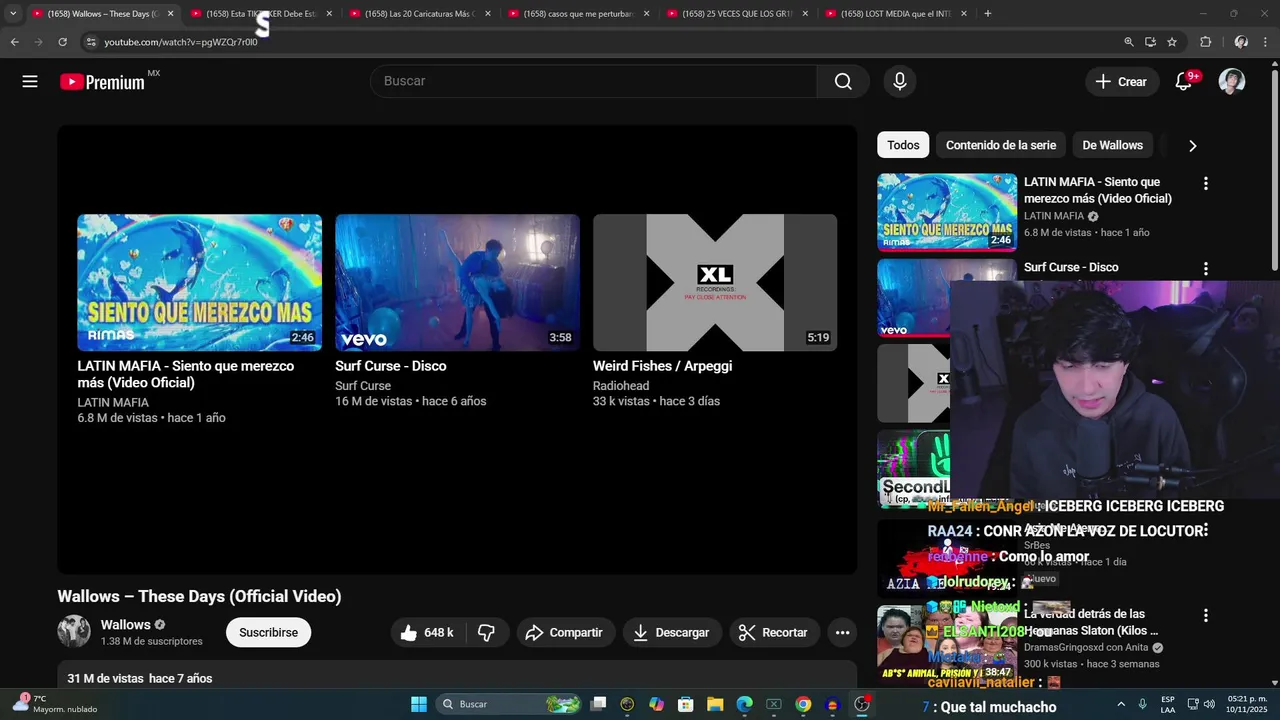This screenshot has width=1280, height=720.
Task: Switch to the casos que me perturban tab
Action: tap(578, 14)
